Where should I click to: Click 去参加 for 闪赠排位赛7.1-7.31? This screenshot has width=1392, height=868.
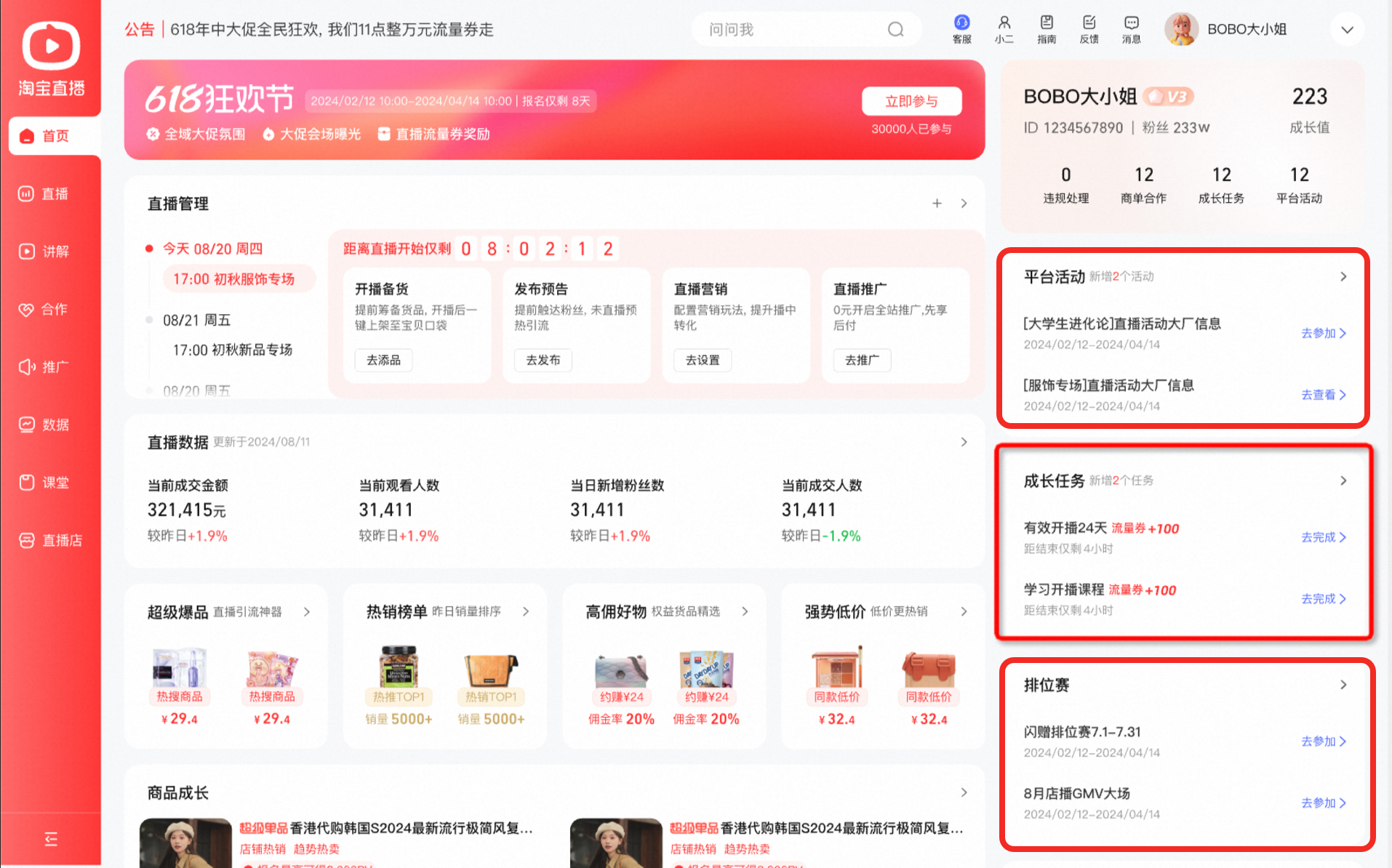pos(1324,742)
